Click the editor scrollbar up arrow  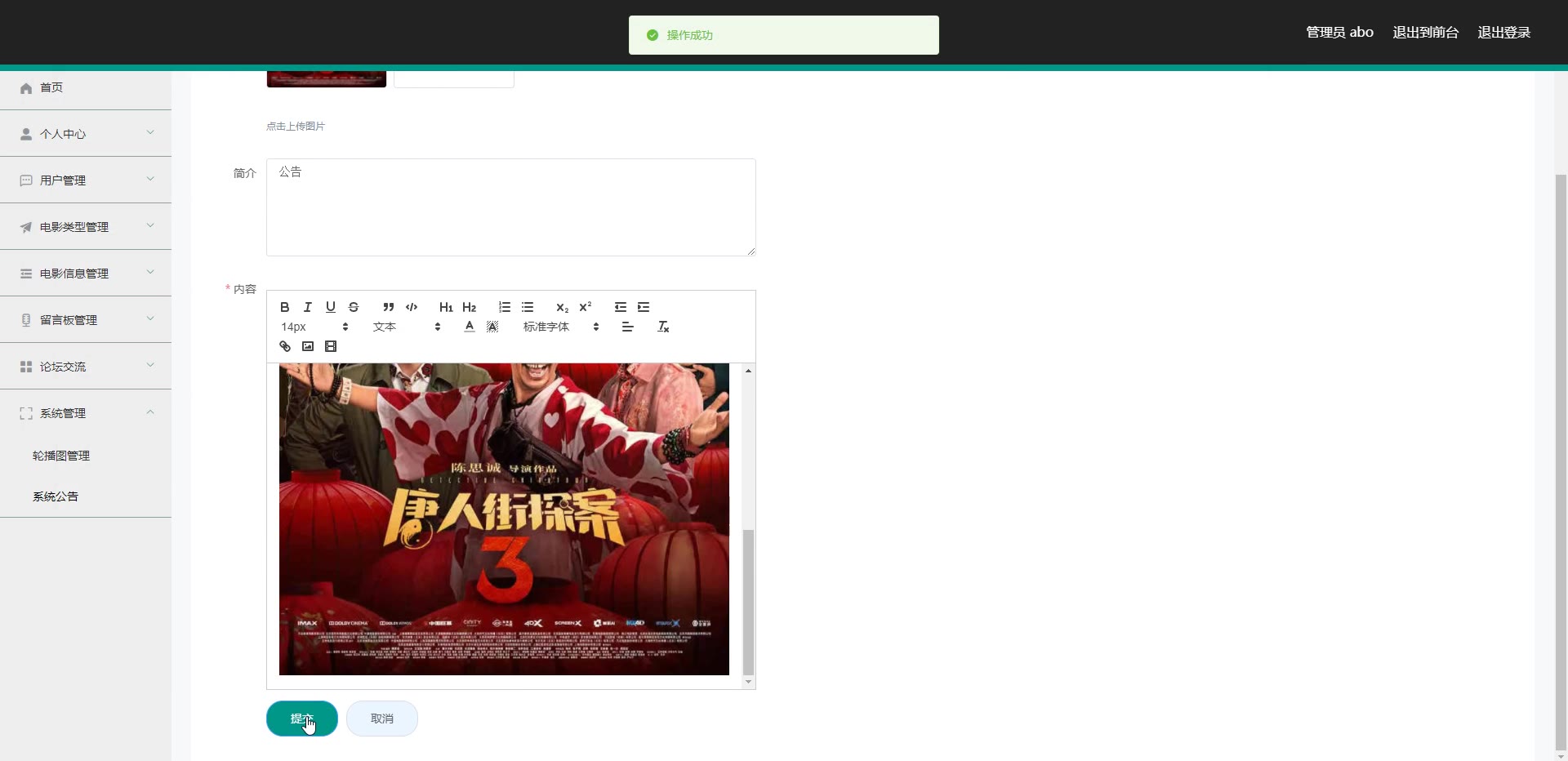748,371
